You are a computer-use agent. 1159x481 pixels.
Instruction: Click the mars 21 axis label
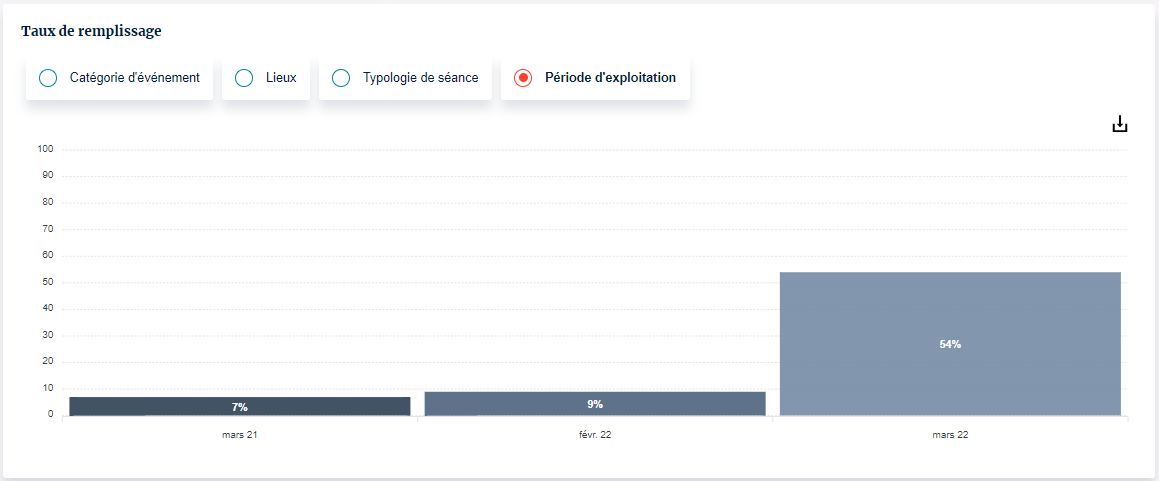pyautogui.click(x=239, y=435)
